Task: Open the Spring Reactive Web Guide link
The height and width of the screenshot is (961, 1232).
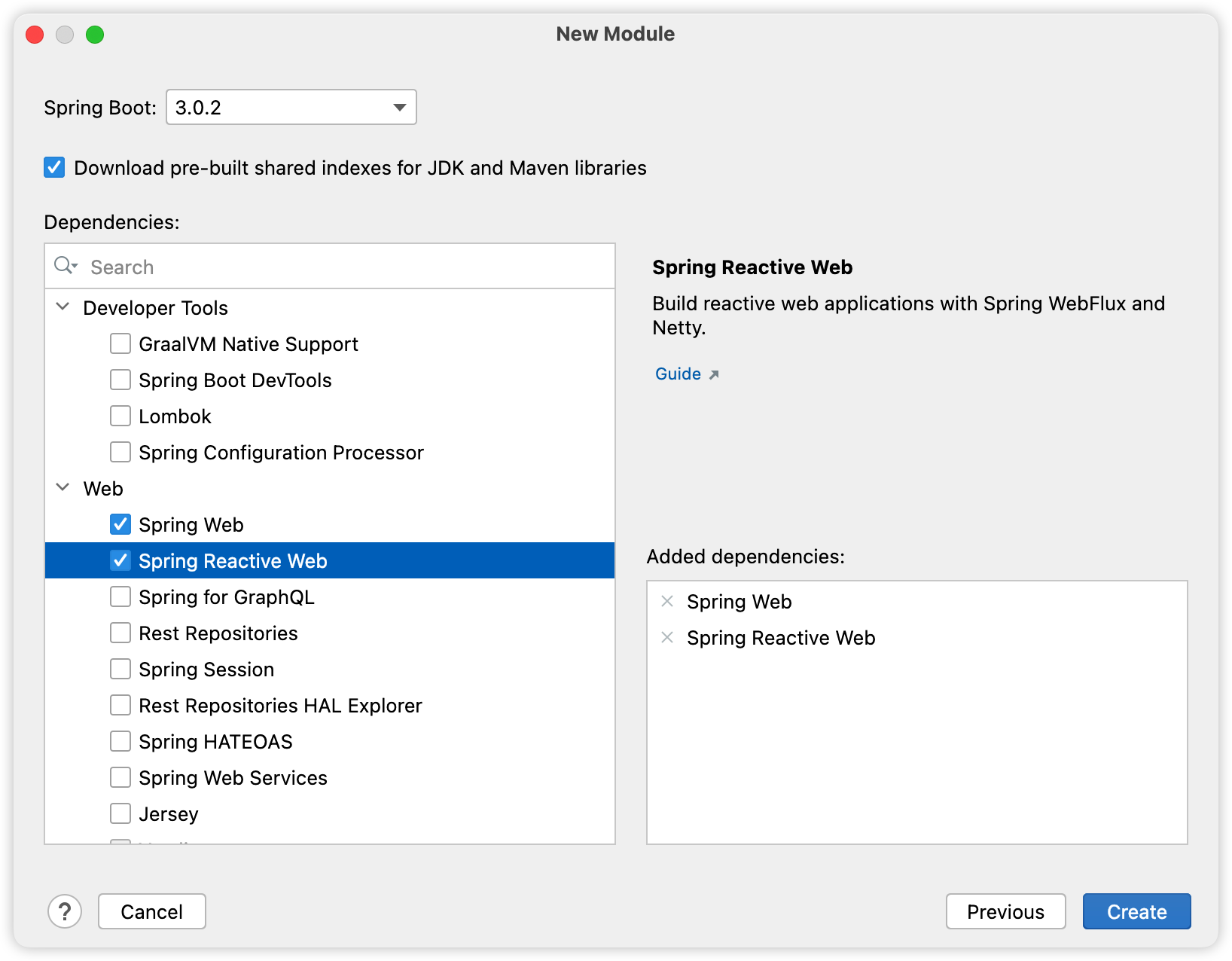Action: tap(679, 374)
